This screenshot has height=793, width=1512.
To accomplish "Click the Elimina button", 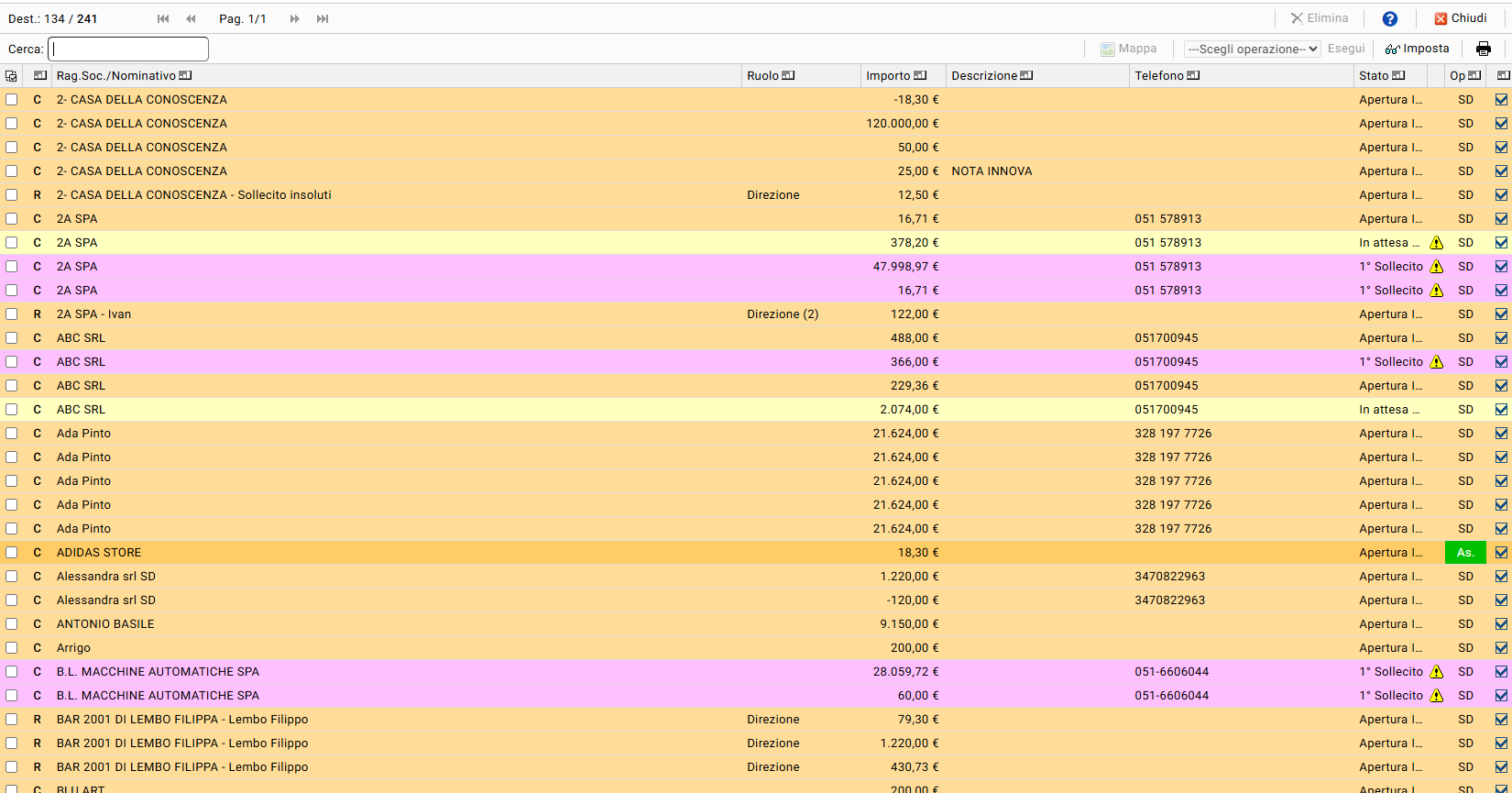I will click(1320, 18).
